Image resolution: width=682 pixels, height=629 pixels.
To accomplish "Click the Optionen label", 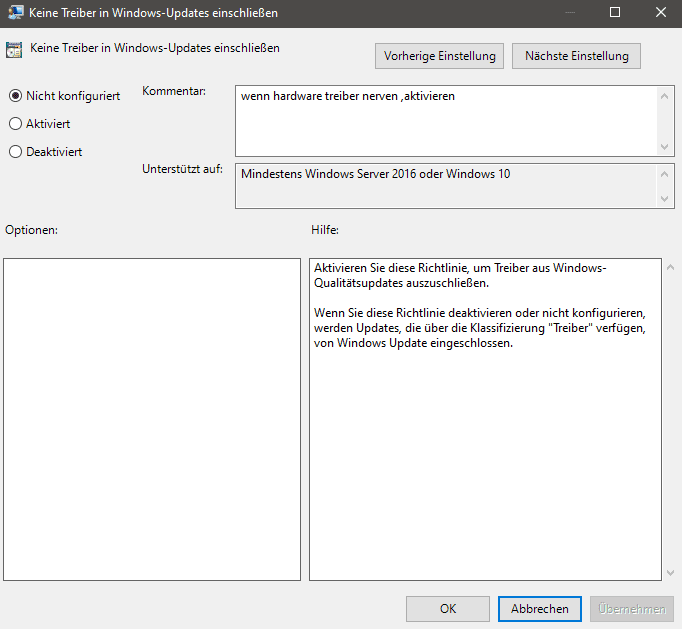I will coord(31,230).
